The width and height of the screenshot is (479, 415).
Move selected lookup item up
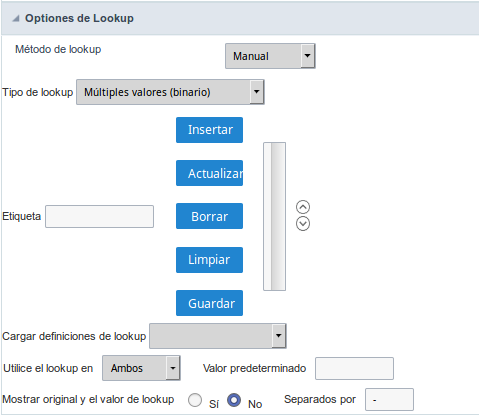point(303,207)
